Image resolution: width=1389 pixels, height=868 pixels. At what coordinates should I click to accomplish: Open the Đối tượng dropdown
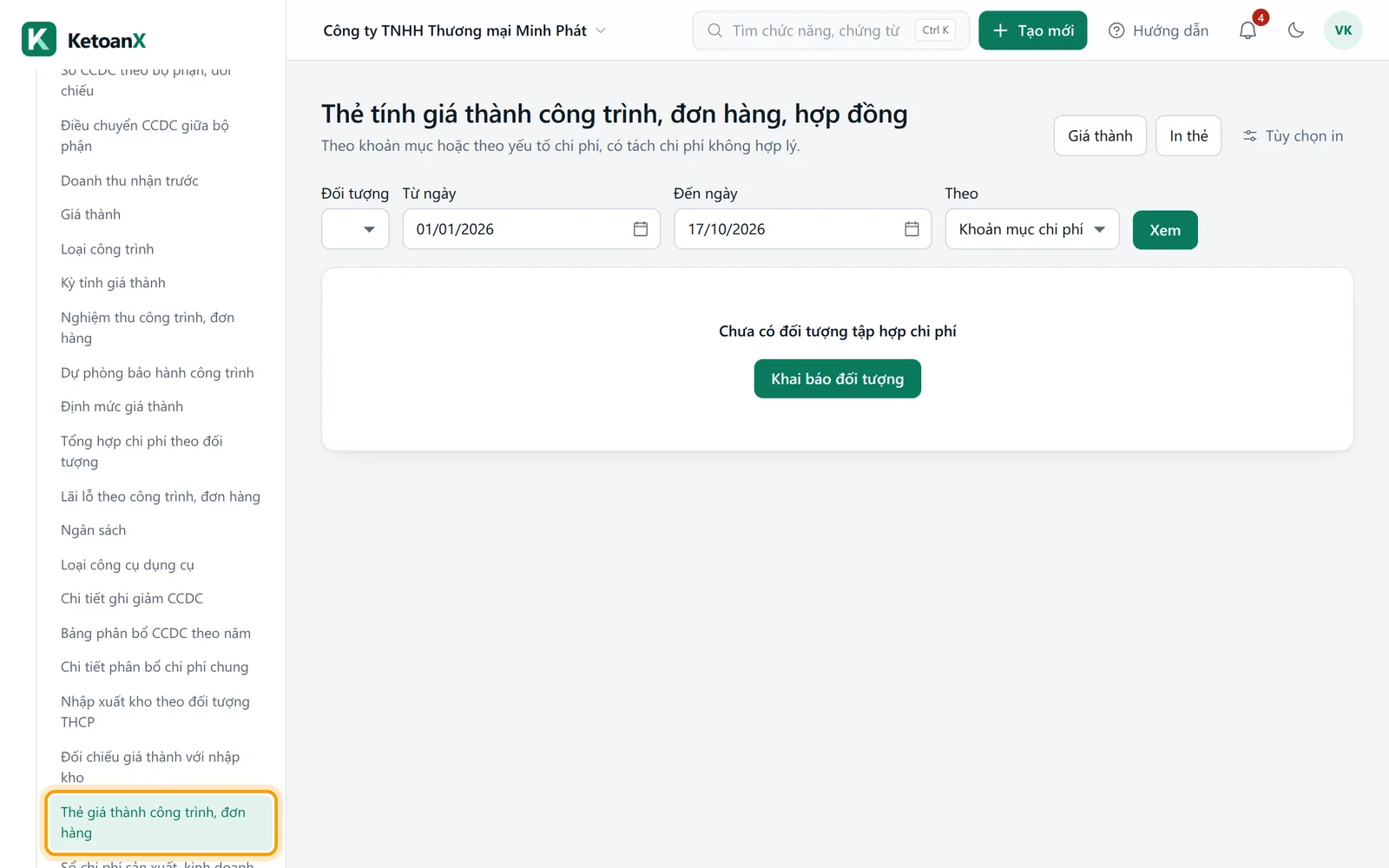(355, 229)
